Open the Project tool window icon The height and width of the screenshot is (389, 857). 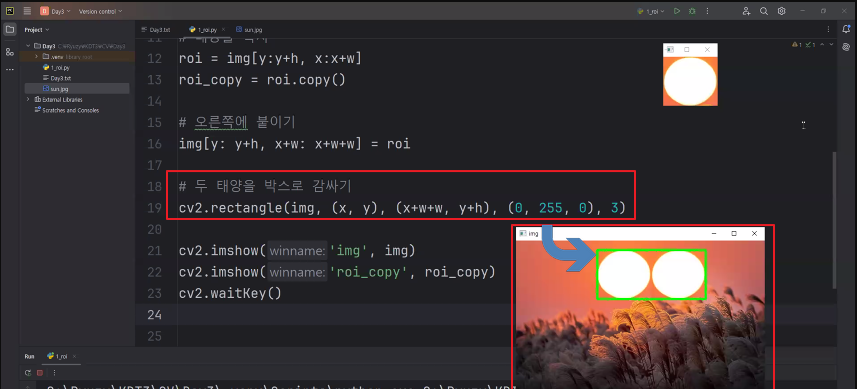pyautogui.click(x=10, y=30)
